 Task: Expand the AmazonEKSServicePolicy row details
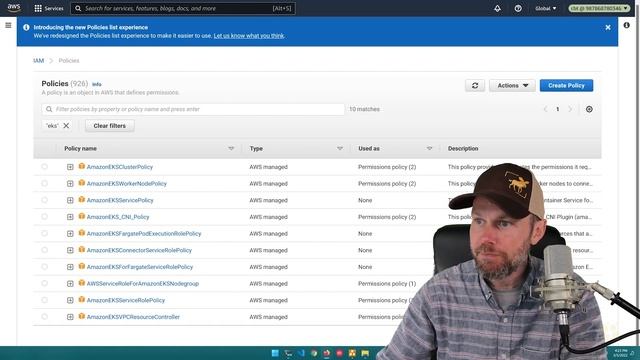(70, 200)
